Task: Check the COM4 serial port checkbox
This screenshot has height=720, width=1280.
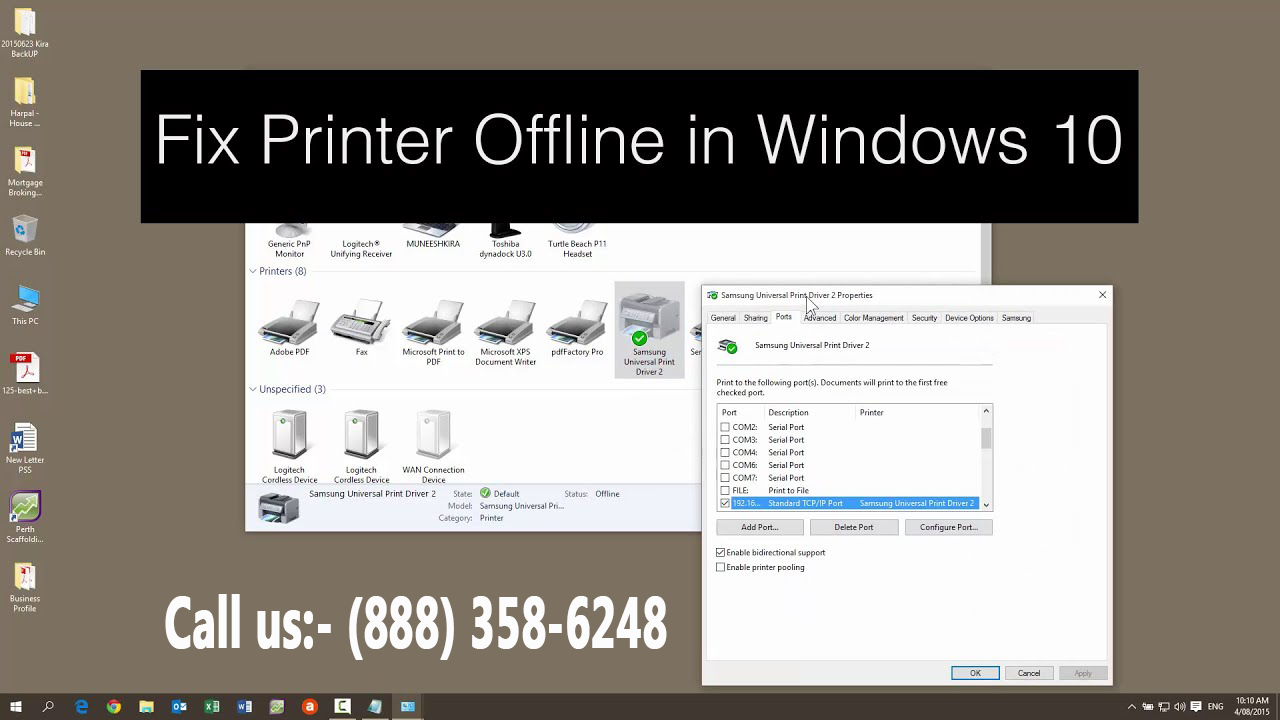Action: (725, 452)
